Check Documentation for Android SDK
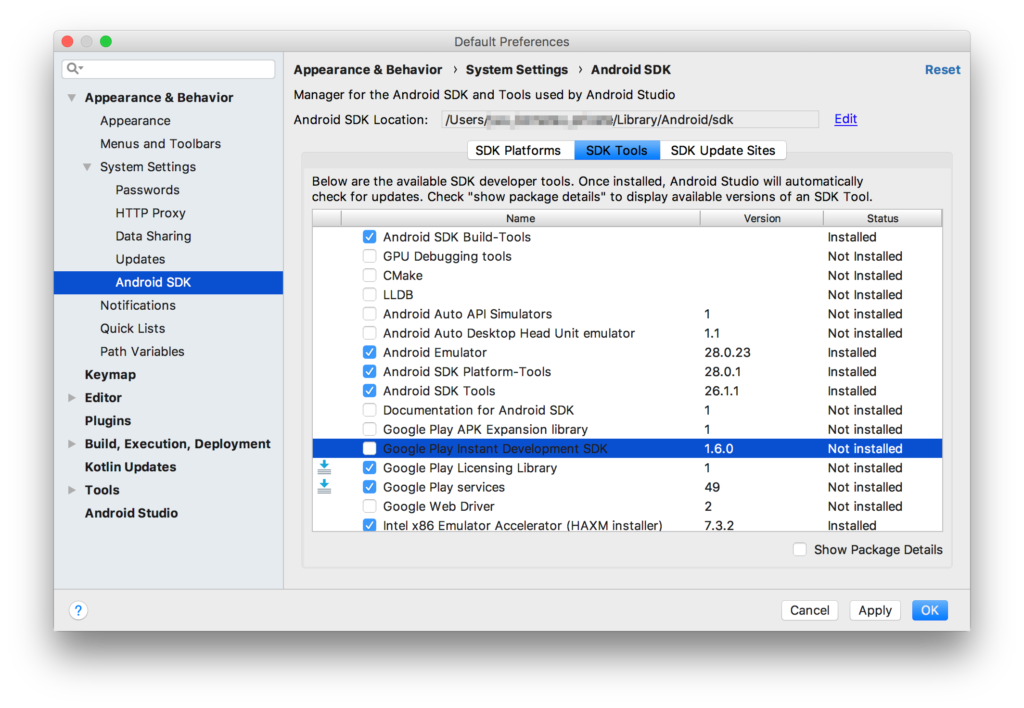 pos(370,410)
